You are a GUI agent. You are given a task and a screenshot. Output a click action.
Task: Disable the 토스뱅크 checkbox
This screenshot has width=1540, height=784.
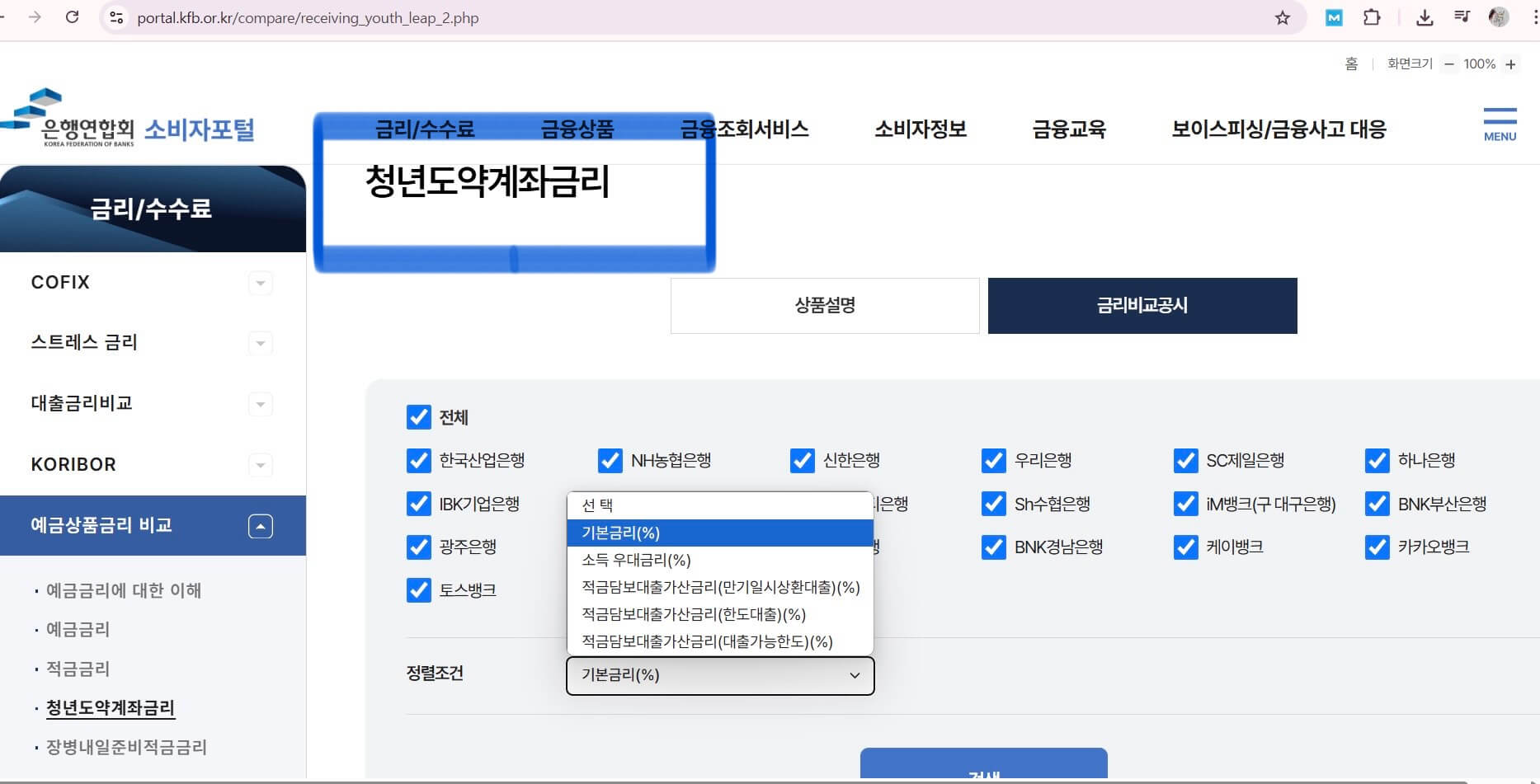tap(419, 589)
